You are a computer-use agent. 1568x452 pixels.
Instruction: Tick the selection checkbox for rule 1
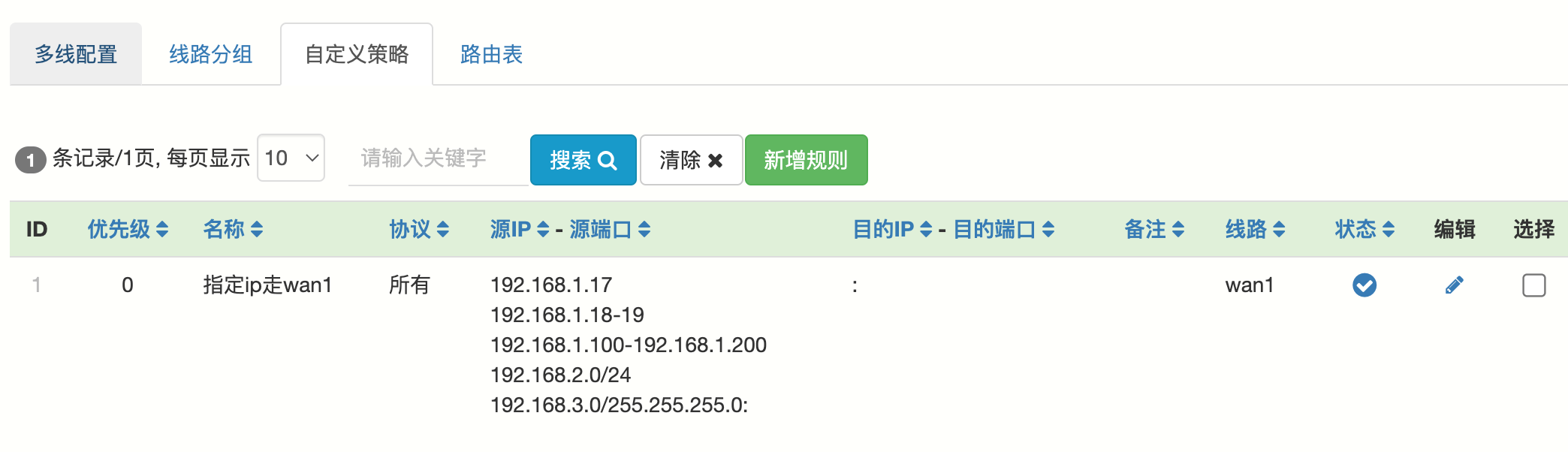(x=1533, y=285)
